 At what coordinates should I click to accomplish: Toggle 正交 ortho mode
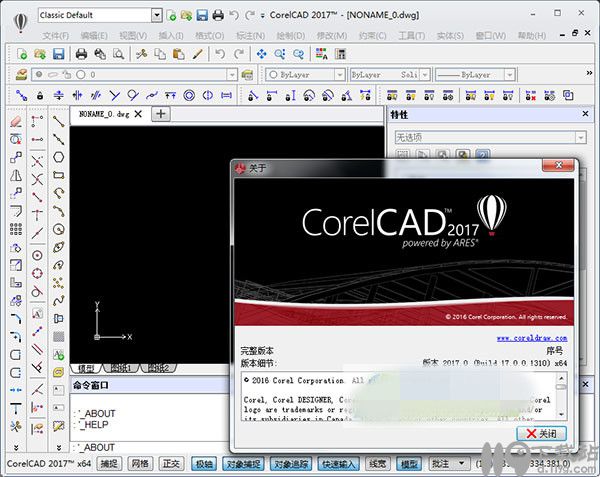[171, 464]
